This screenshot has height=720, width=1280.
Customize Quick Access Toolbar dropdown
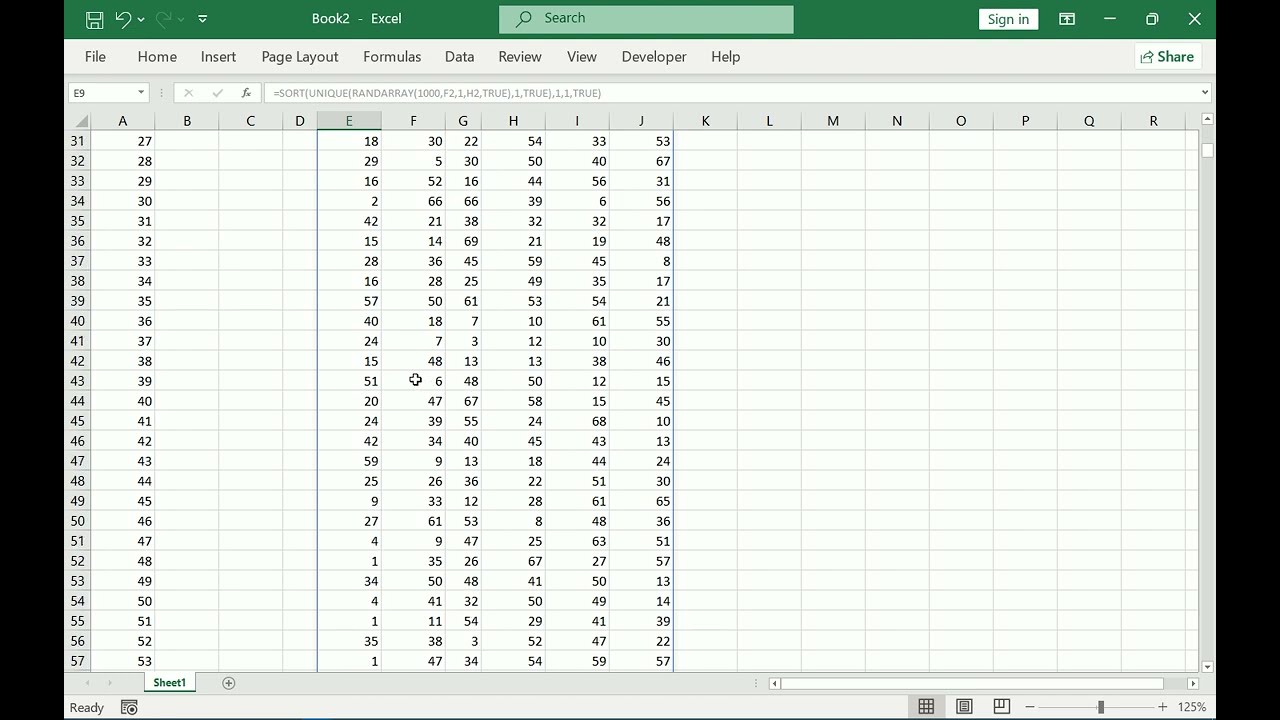tap(203, 19)
